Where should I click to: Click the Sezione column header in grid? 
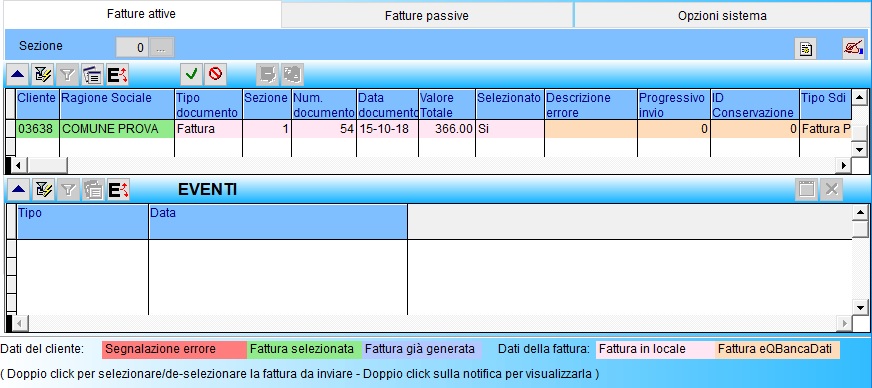point(266,105)
